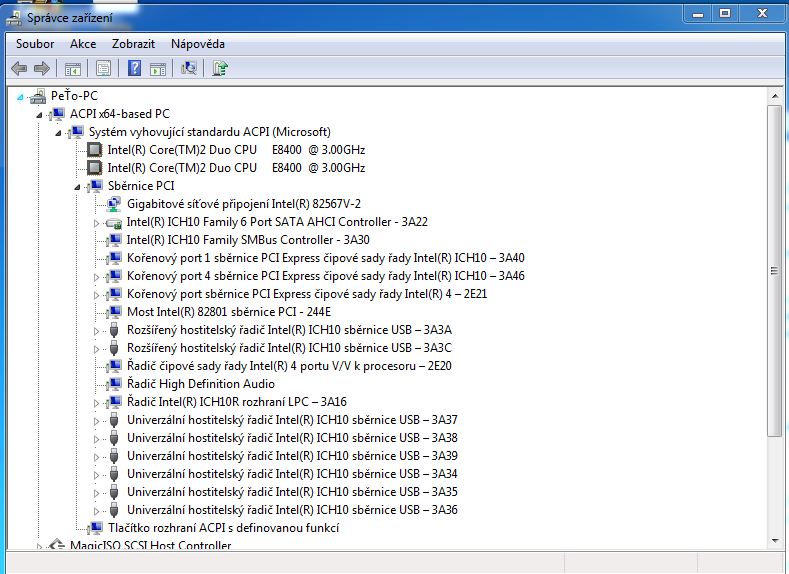Select Rozšířený hostitelský řadič USB 3A3C

click(x=289, y=348)
